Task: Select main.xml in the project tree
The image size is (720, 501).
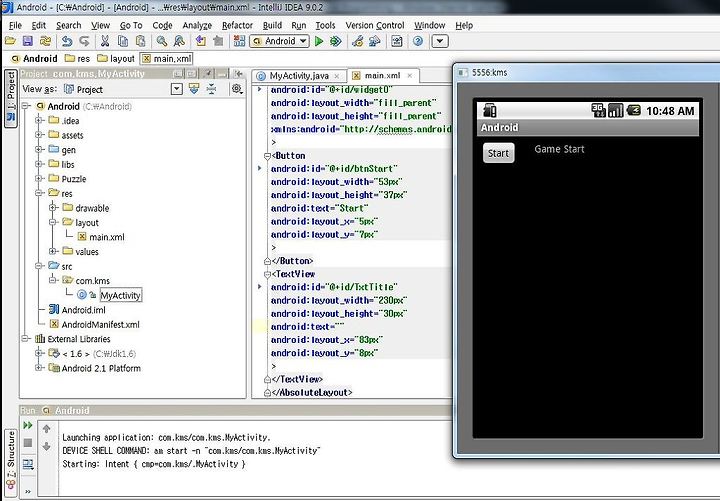Action: (x=101, y=237)
